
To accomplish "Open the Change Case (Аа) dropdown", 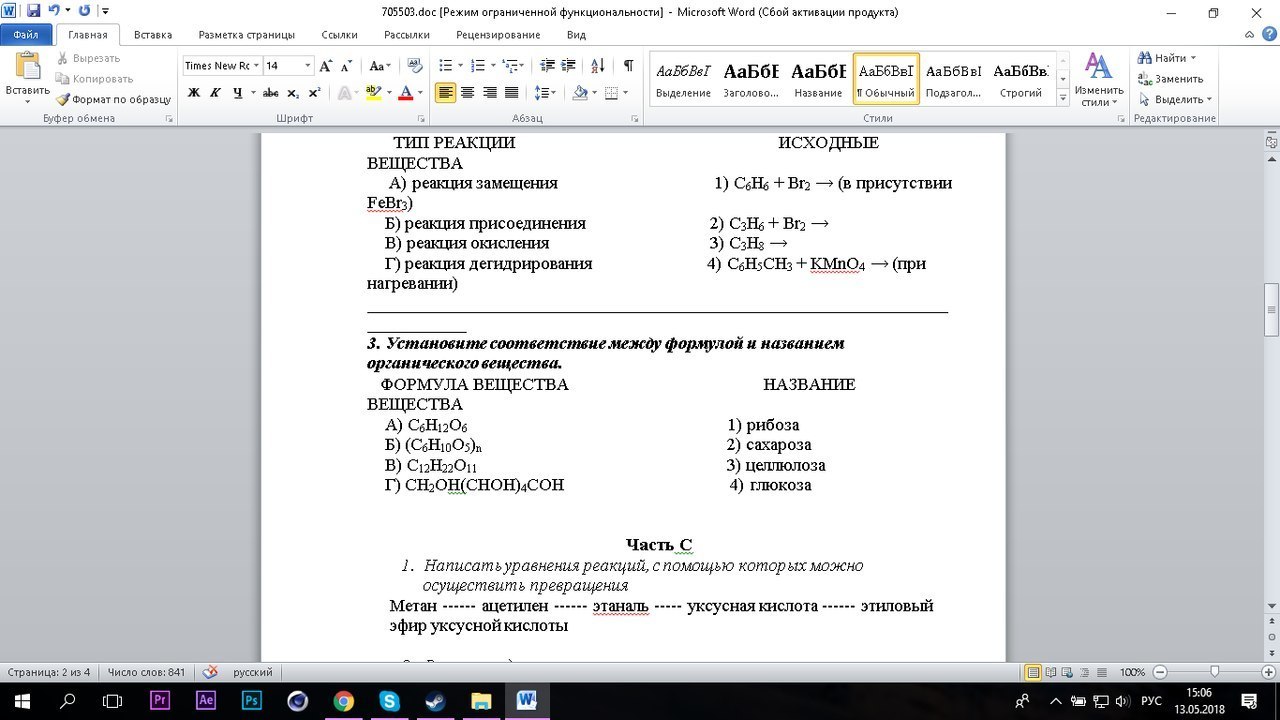I will 380,66.
